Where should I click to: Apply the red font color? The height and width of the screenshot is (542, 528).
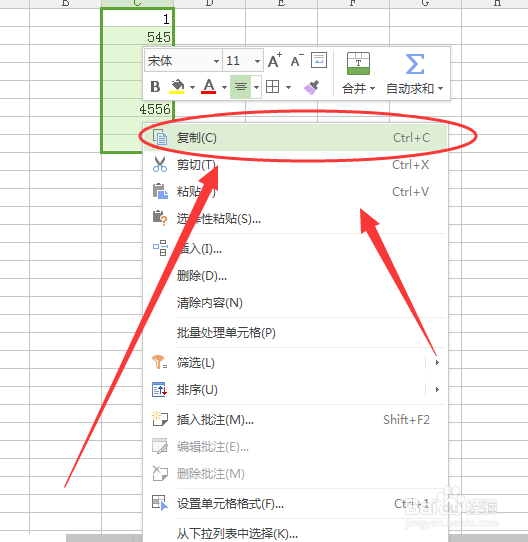(209, 86)
